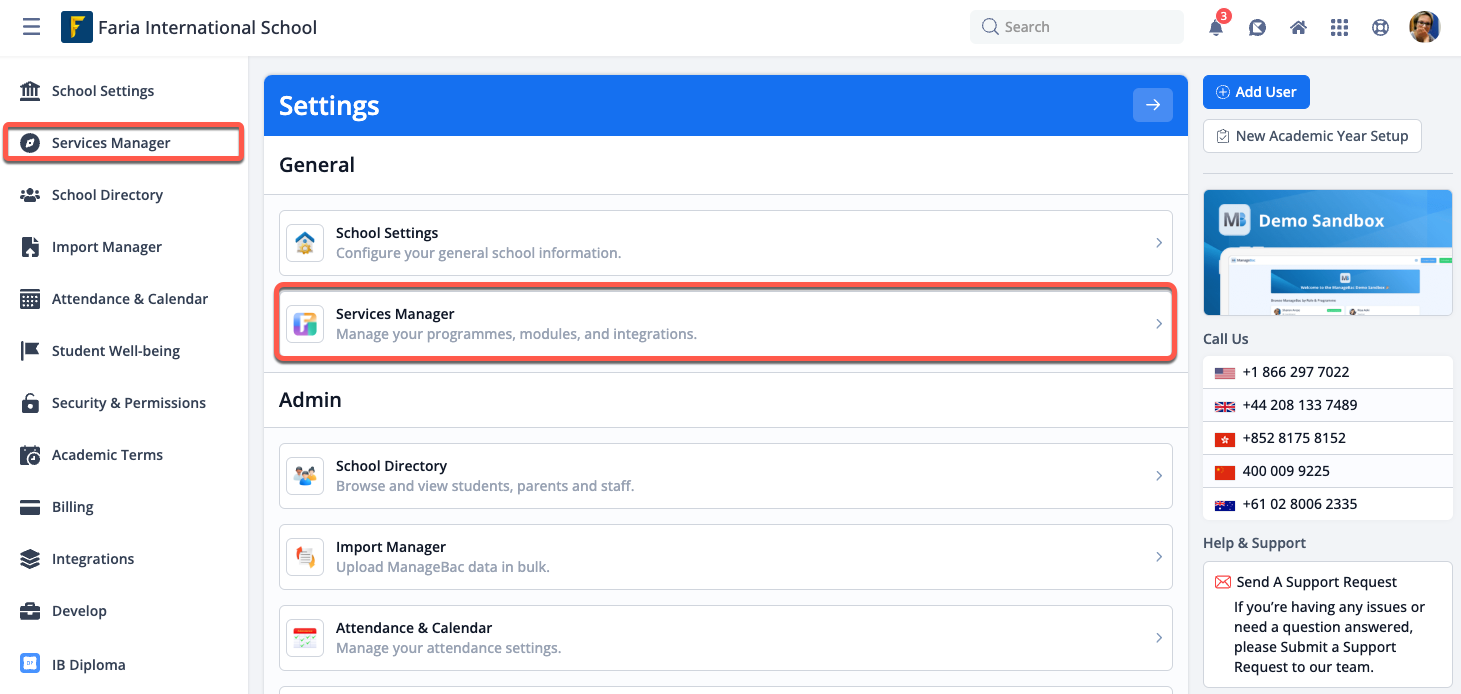The image size is (1461, 694).
Task: Click the Security & Permissions lock icon
Action: pyautogui.click(x=30, y=403)
